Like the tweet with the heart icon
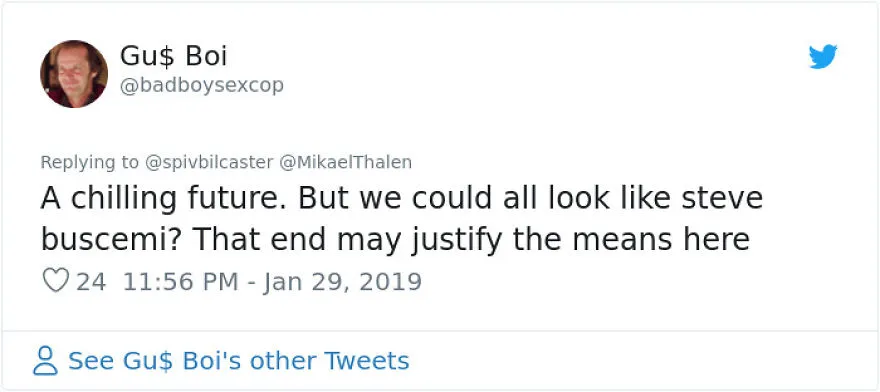The width and height of the screenshot is (880, 392). [56, 280]
